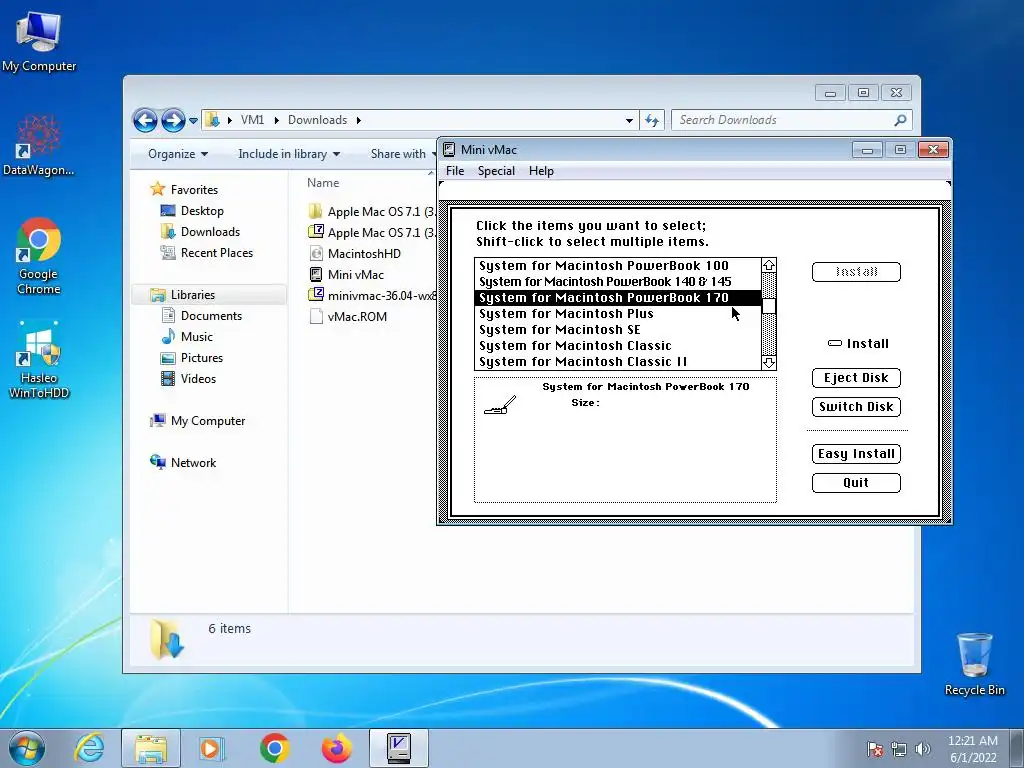Click the Quit button
The height and width of the screenshot is (768, 1024).
coord(856,483)
